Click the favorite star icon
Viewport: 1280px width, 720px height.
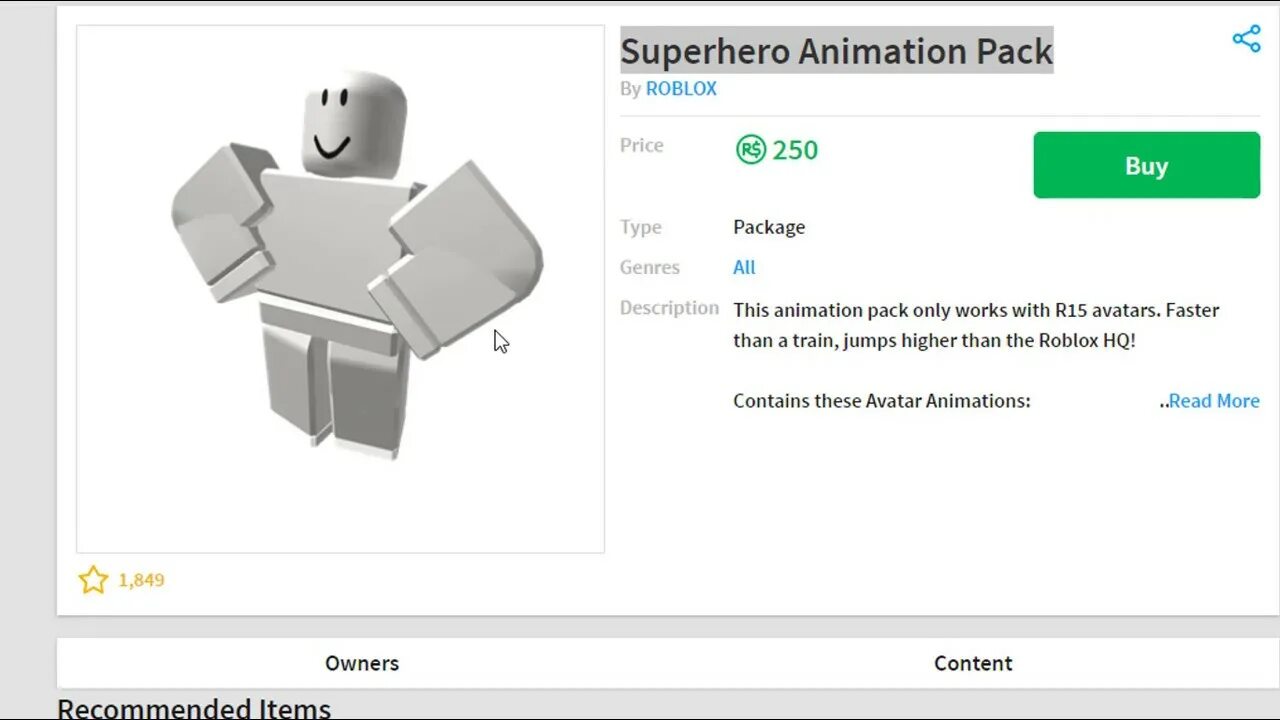pos(93,580)
